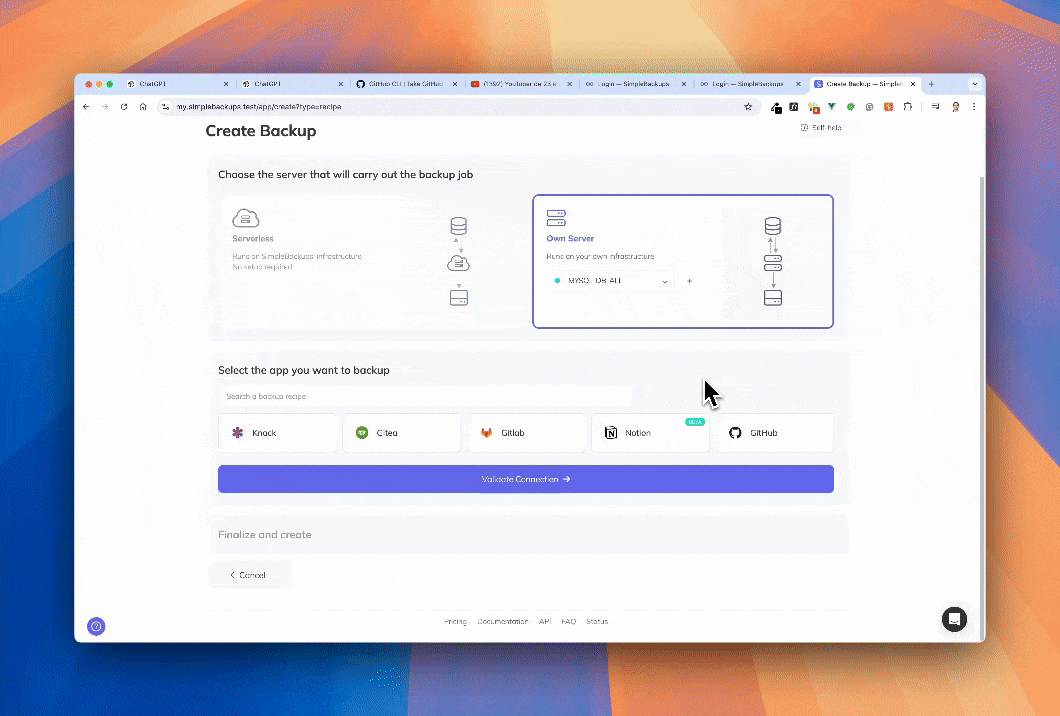1060x716 pixels.
Task: Pick the Gitlab app to back up
Action: (526, 433)
